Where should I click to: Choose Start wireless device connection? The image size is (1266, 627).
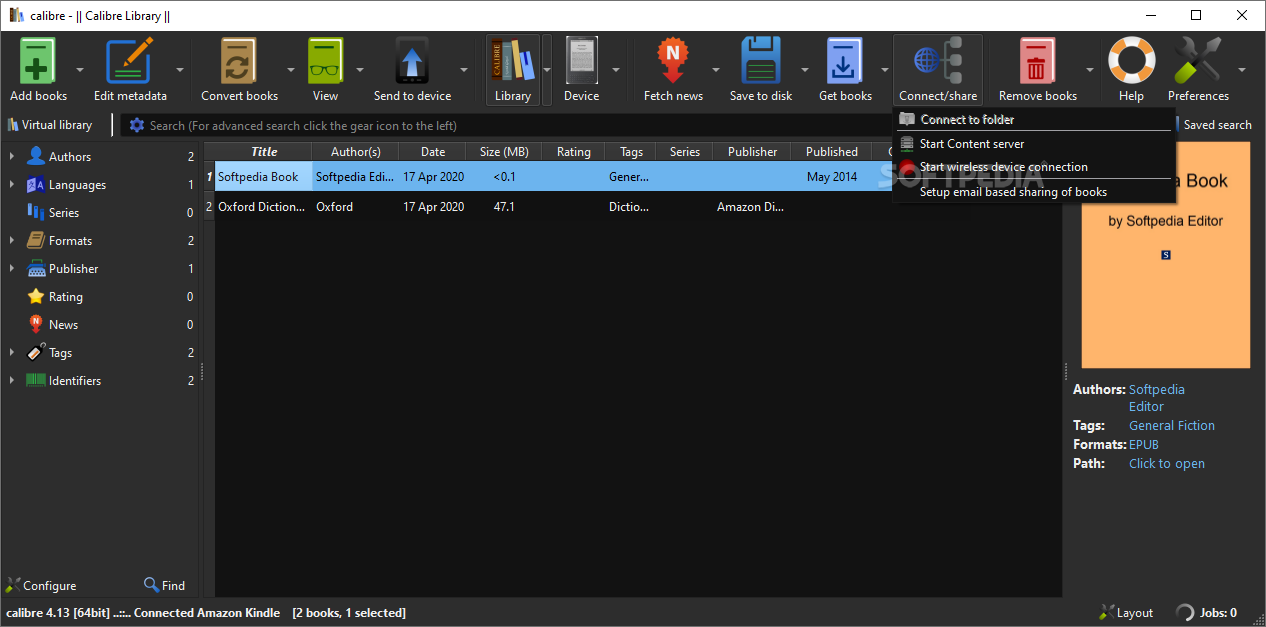[x=1033, y=167]
